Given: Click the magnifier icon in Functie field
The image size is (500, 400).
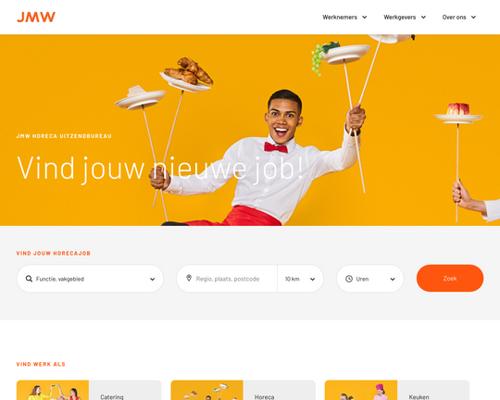Looking at the screenshot, I should [29, 279].
